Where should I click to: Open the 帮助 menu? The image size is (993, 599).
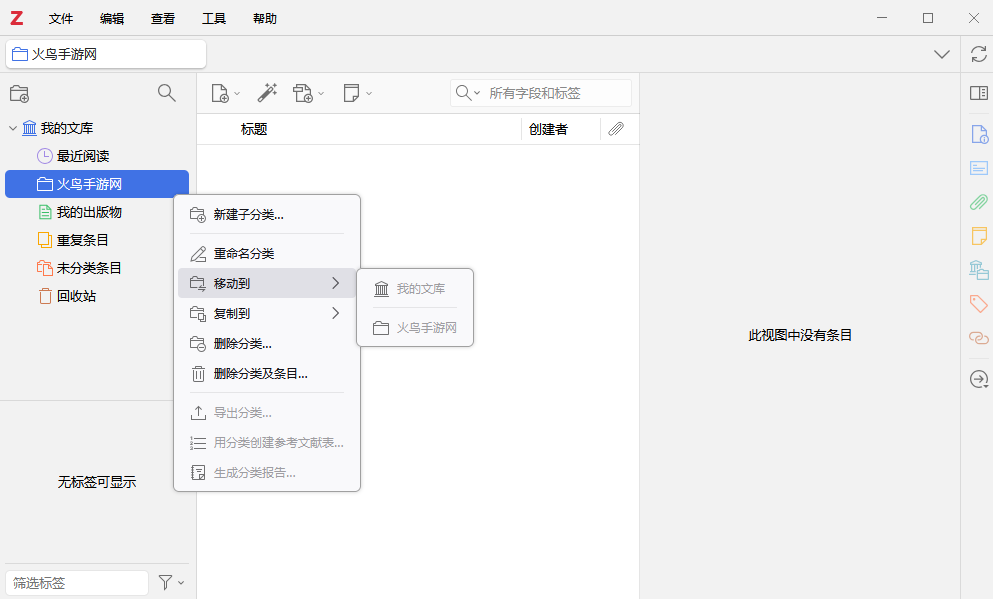pyautogui.click(x=265, y=19)
